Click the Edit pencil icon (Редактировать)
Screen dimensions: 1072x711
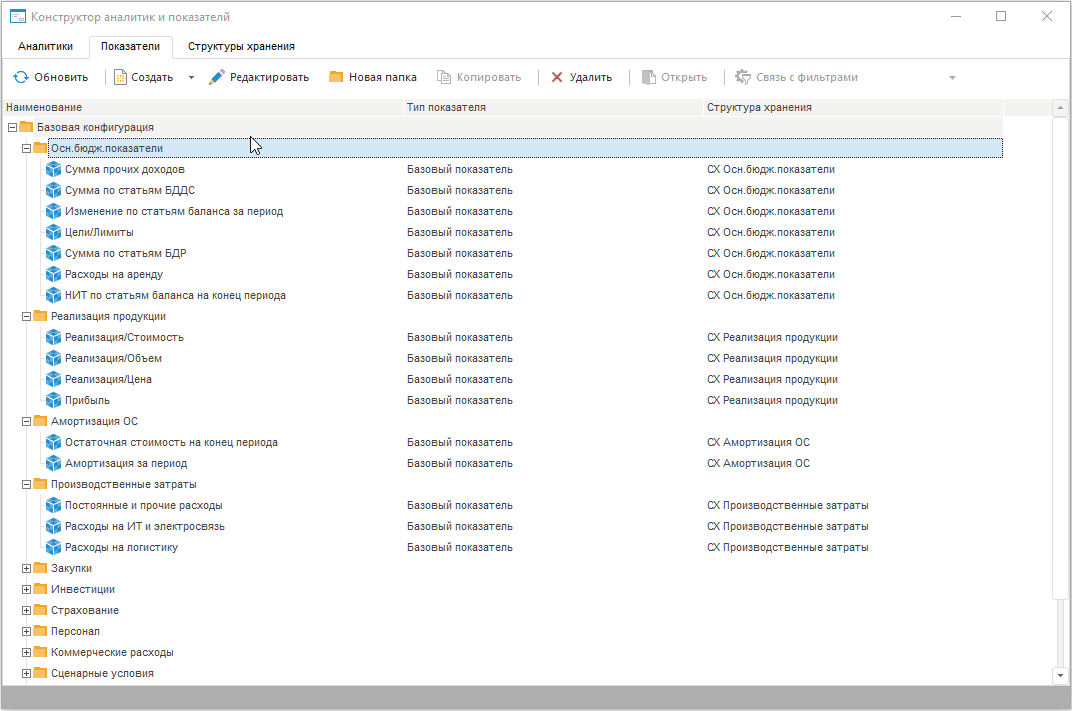click(217, 77)
